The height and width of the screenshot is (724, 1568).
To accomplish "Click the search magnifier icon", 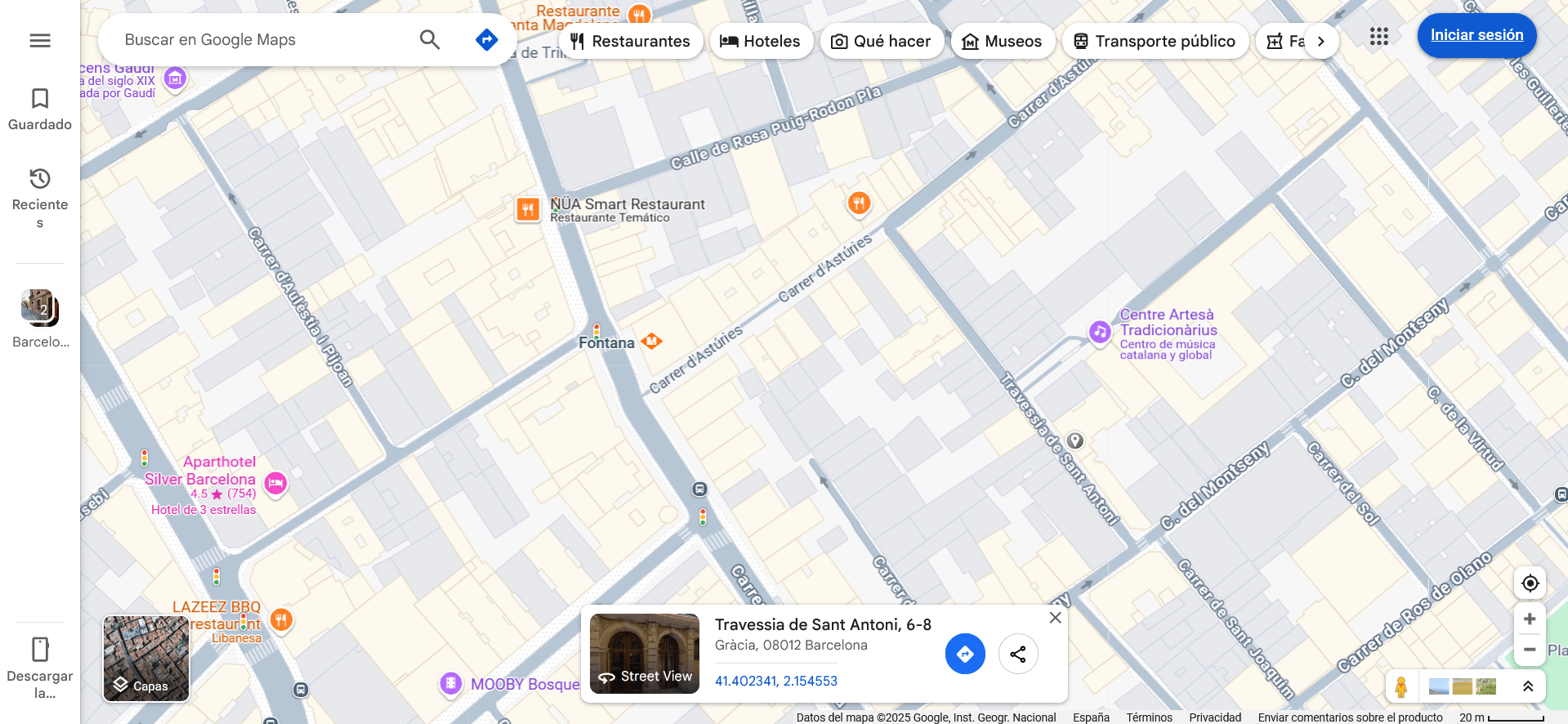I will (430, 39).
